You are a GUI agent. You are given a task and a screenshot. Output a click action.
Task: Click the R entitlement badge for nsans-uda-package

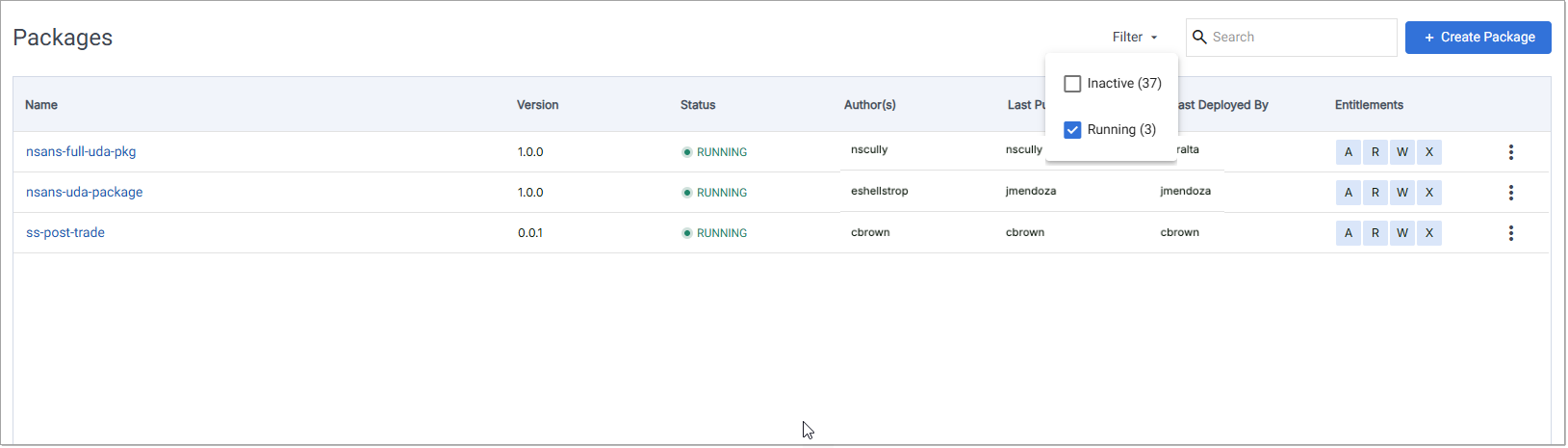coord(1375,193)
